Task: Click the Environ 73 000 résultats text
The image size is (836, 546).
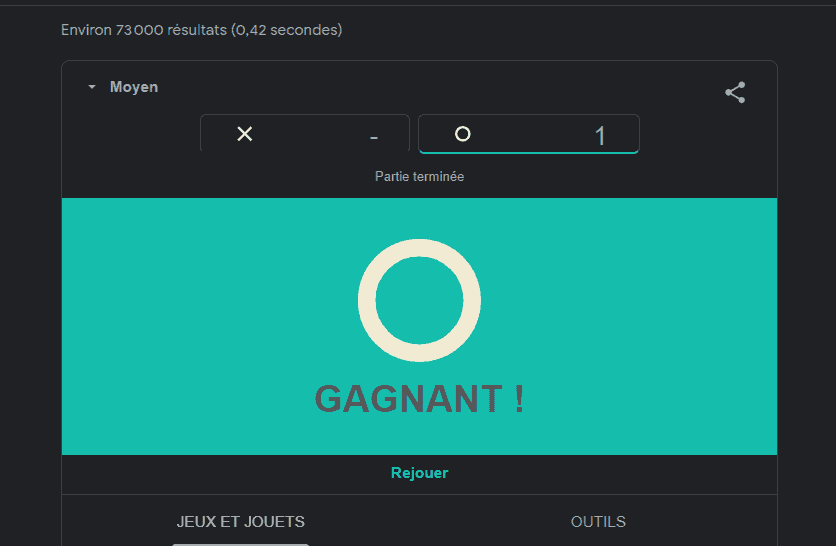Action: (x=144, y=30)
